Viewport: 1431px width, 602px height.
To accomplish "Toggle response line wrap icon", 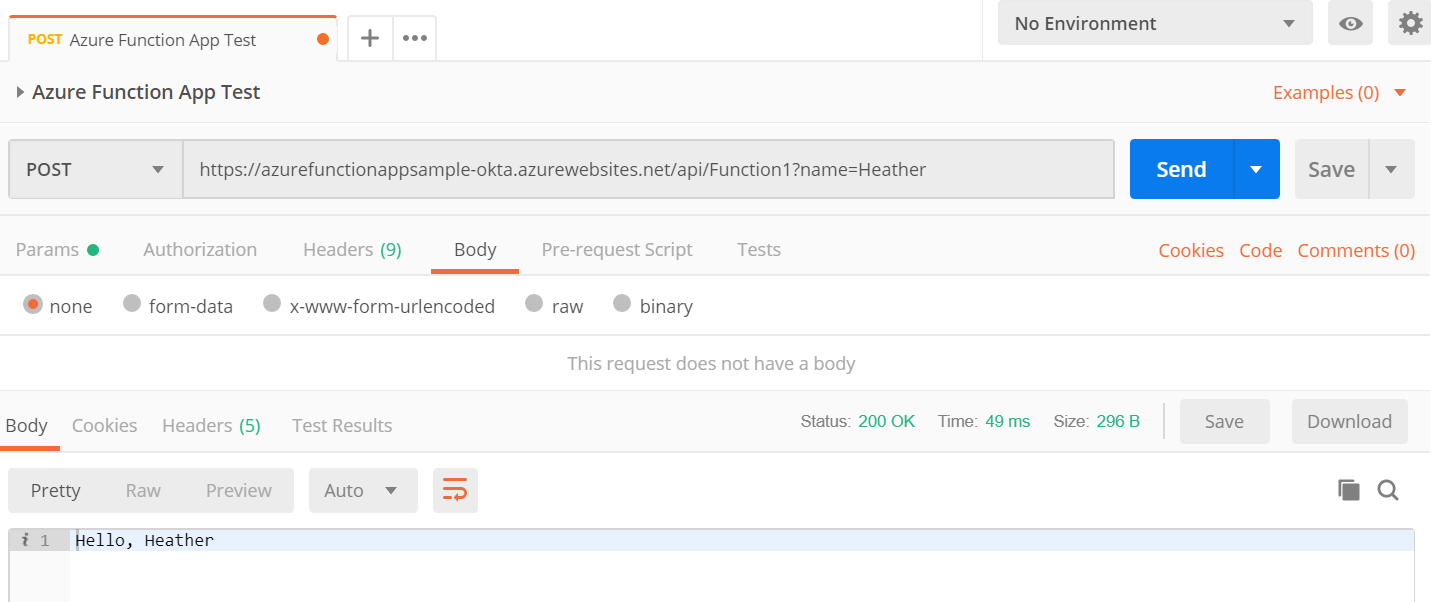I will point(455,490).
